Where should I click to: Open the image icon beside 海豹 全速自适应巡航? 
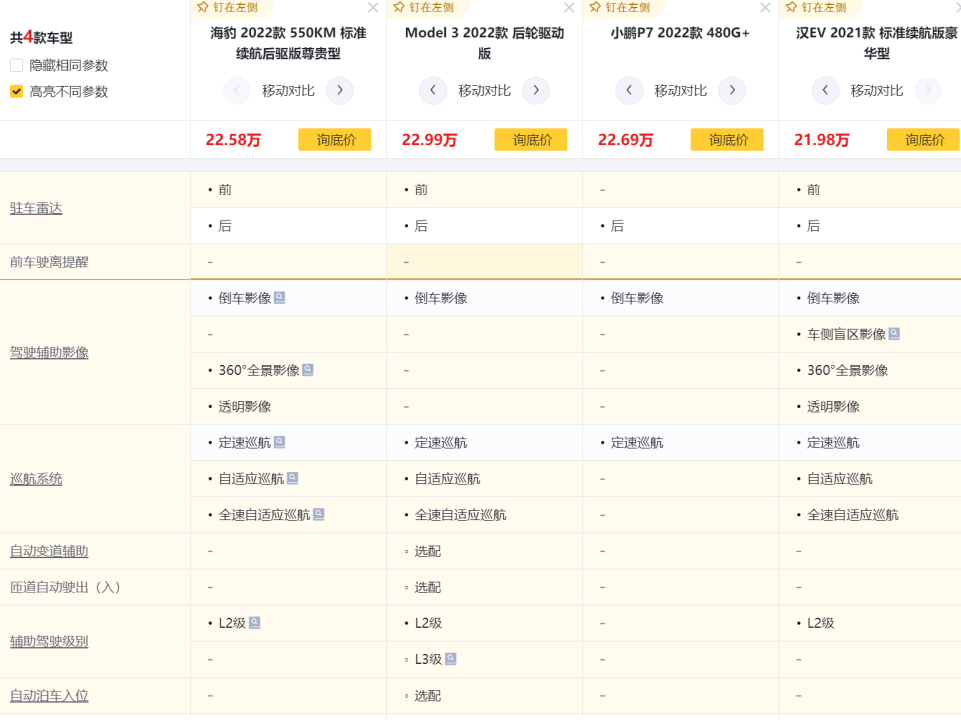(319, 515)
